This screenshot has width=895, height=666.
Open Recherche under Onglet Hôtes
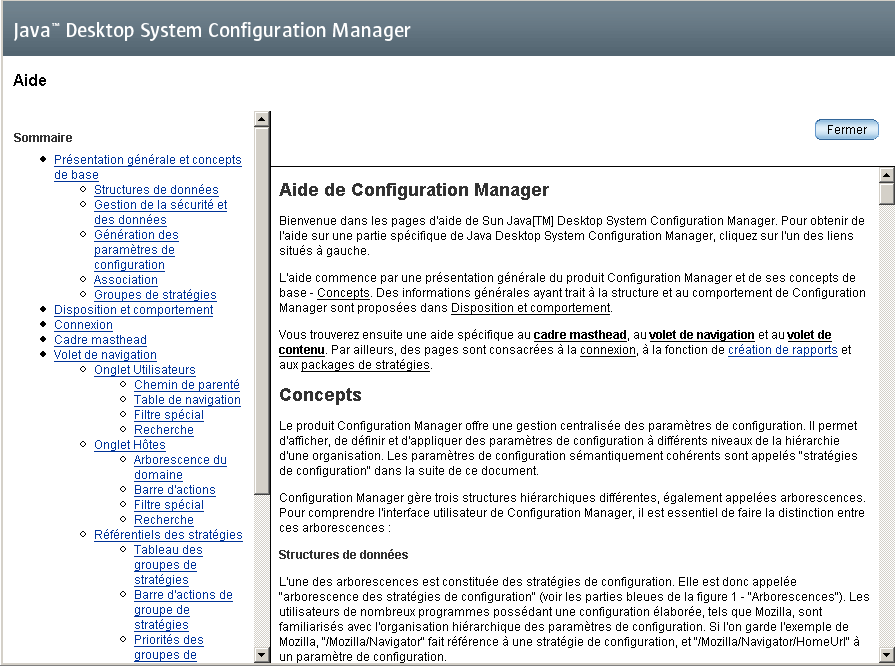(164, 520)
